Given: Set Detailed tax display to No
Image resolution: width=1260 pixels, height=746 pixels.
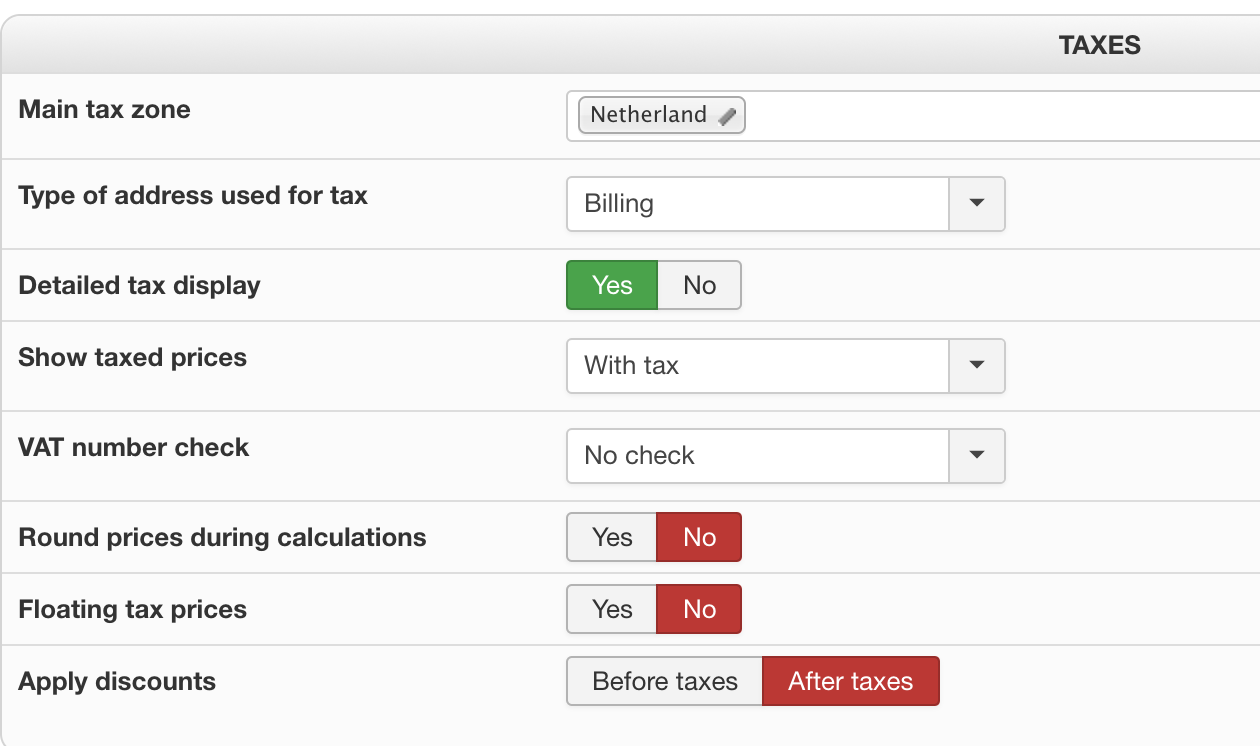Looking at the screenshot, I should [x=699, y=286].
